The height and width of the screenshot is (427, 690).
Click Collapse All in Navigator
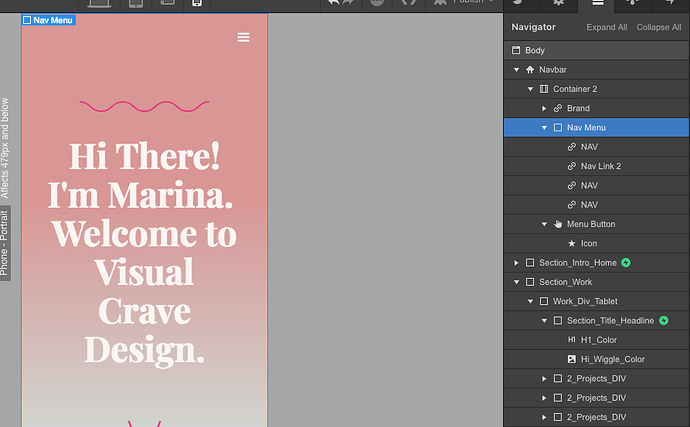point(658,28)
